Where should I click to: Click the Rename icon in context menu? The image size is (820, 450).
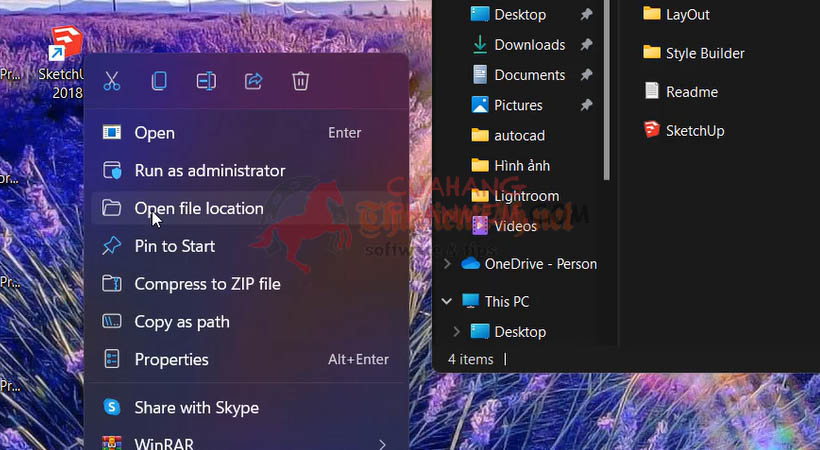pos(206,81)
